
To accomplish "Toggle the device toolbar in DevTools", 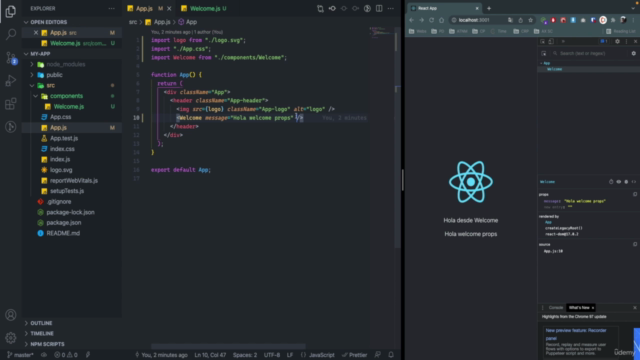I will pyautogui.click(x=551, y=41).
